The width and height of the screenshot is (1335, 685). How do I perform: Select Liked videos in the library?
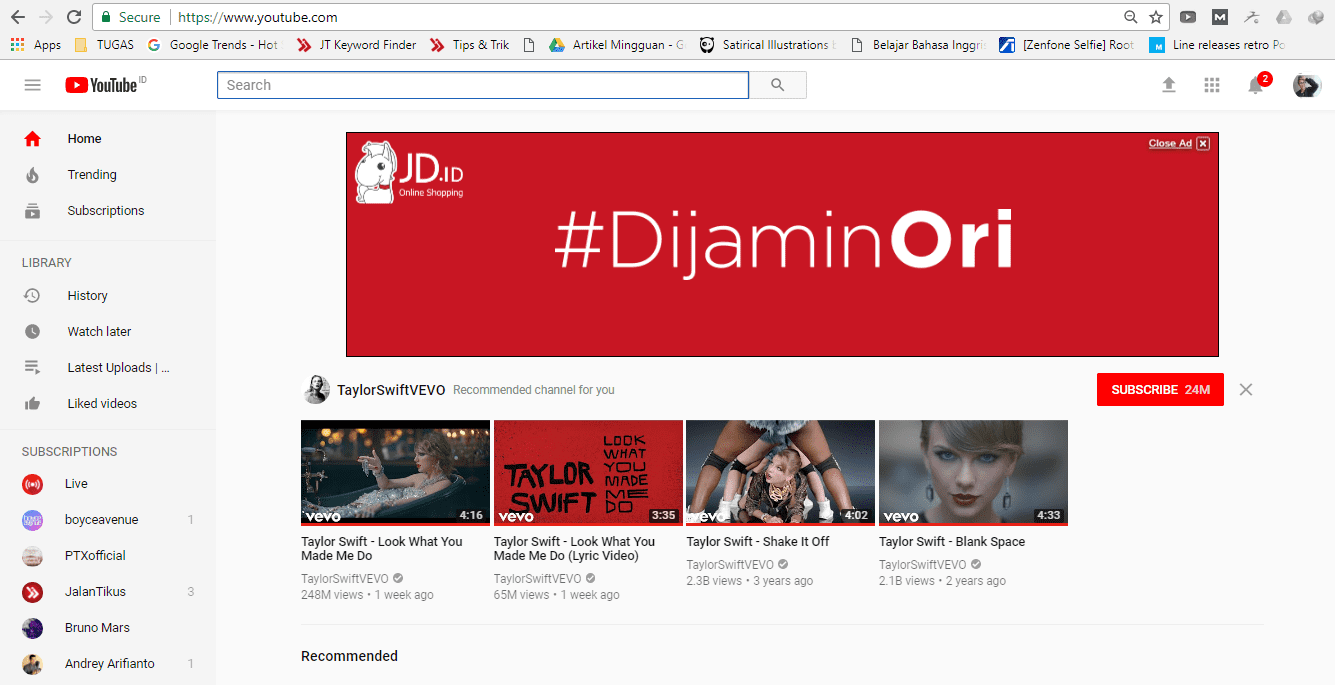[x=107, y=404]
